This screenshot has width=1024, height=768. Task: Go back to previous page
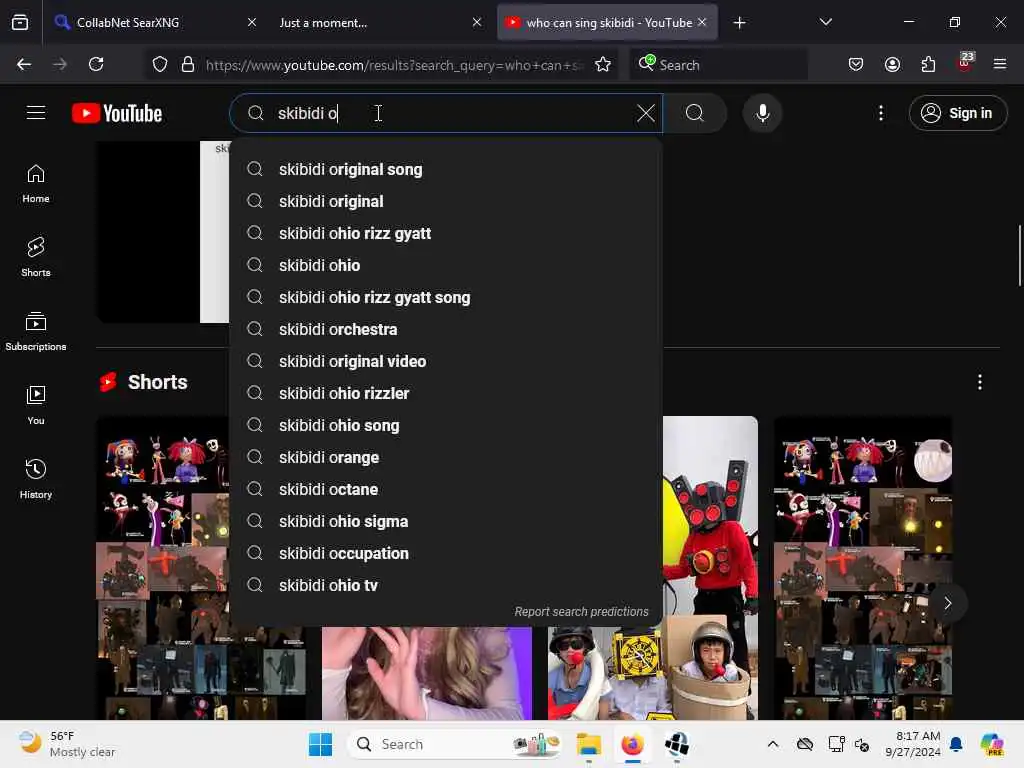tap(24, 64)
